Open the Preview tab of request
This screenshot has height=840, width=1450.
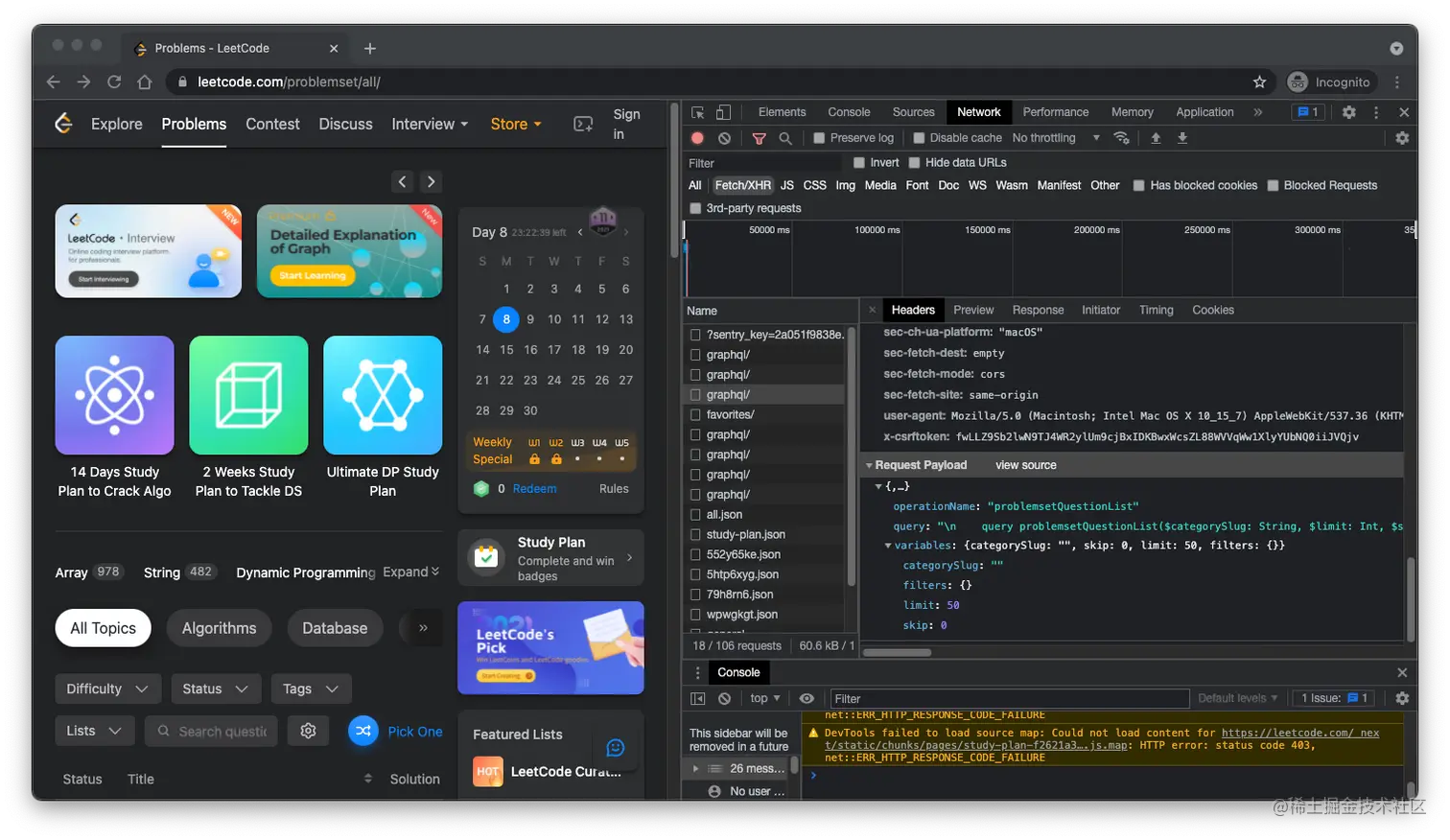(973, 311)
